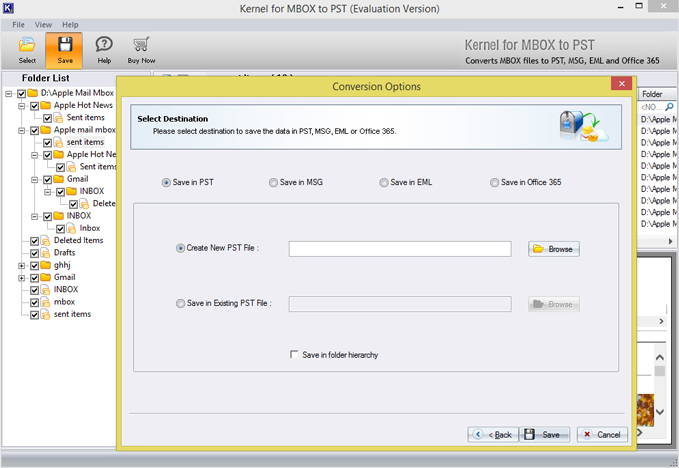Click the Select toolbar icon

tap(27, 50)
